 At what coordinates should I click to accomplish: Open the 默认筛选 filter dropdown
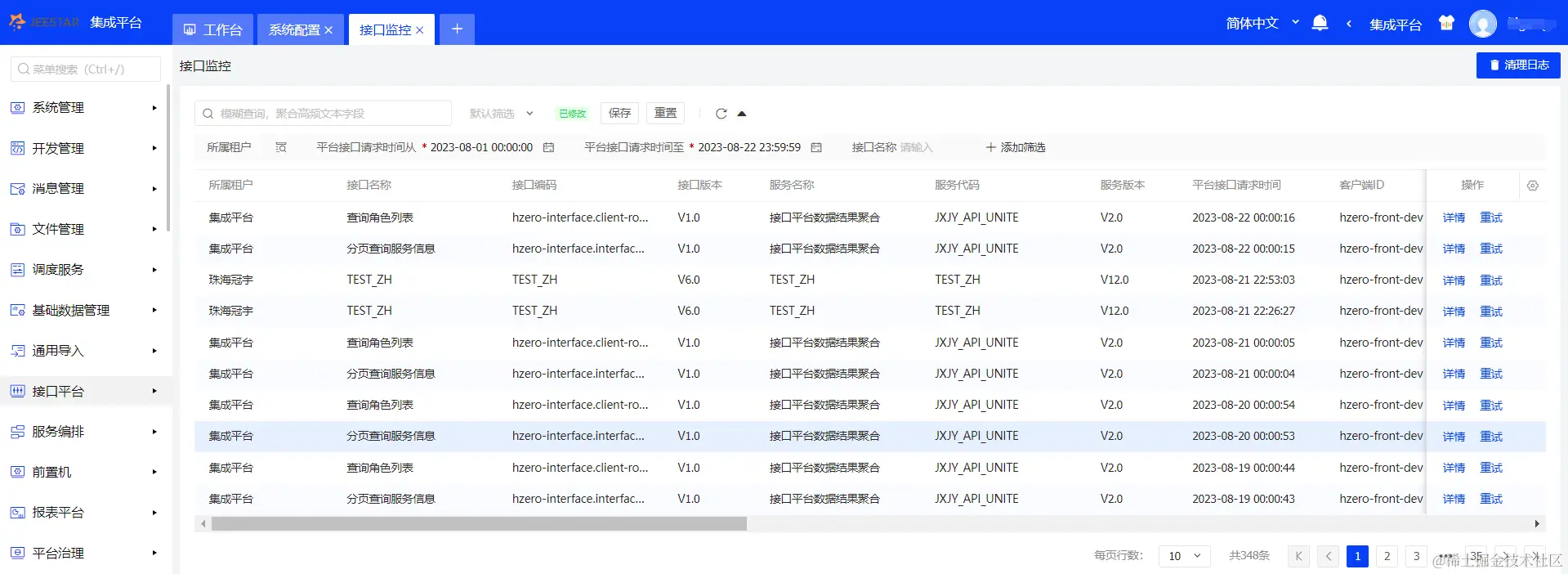[501, 114]
